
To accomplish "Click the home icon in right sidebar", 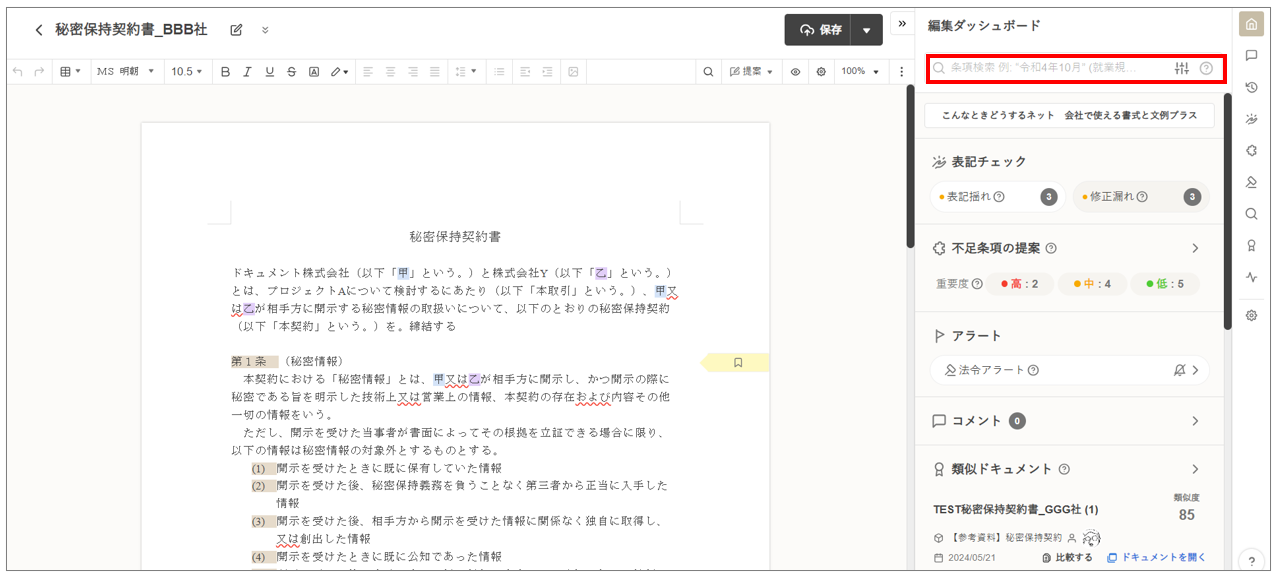I will coord(1251,25).
